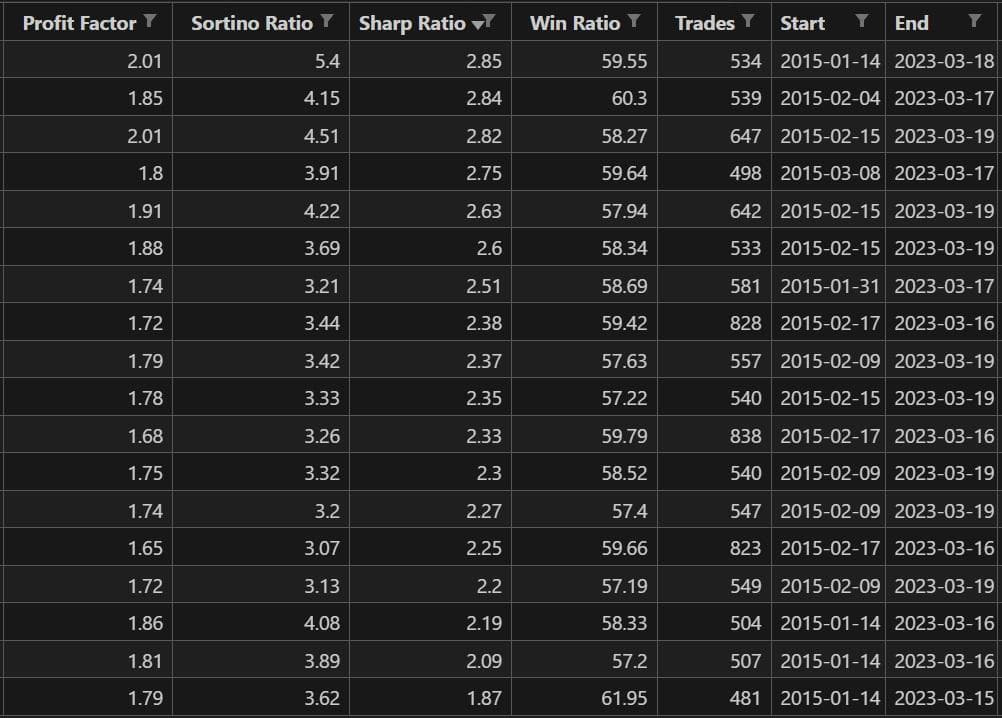Screen dimensions: 1002x718
Task: Sort by the Trades column header
Action: pyautogui.click(x=705, y=23)
